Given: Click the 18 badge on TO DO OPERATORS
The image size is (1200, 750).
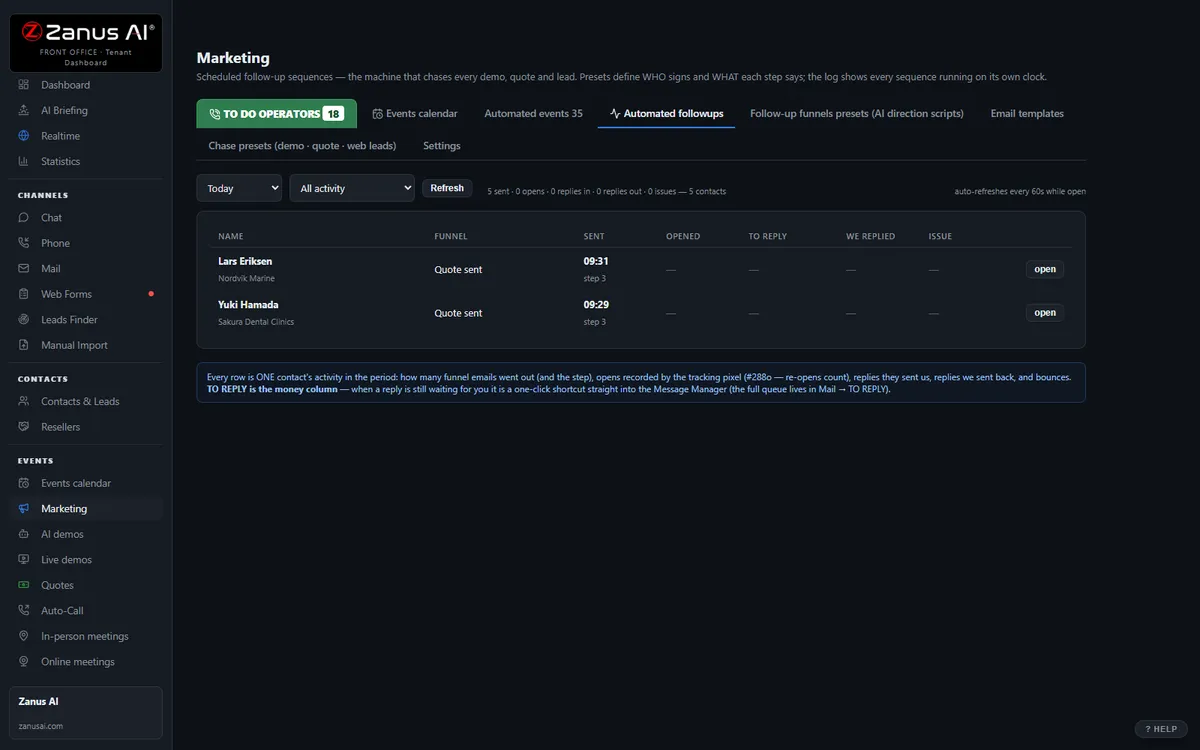Looking at the screenshot, I should [x=333, y=114].
